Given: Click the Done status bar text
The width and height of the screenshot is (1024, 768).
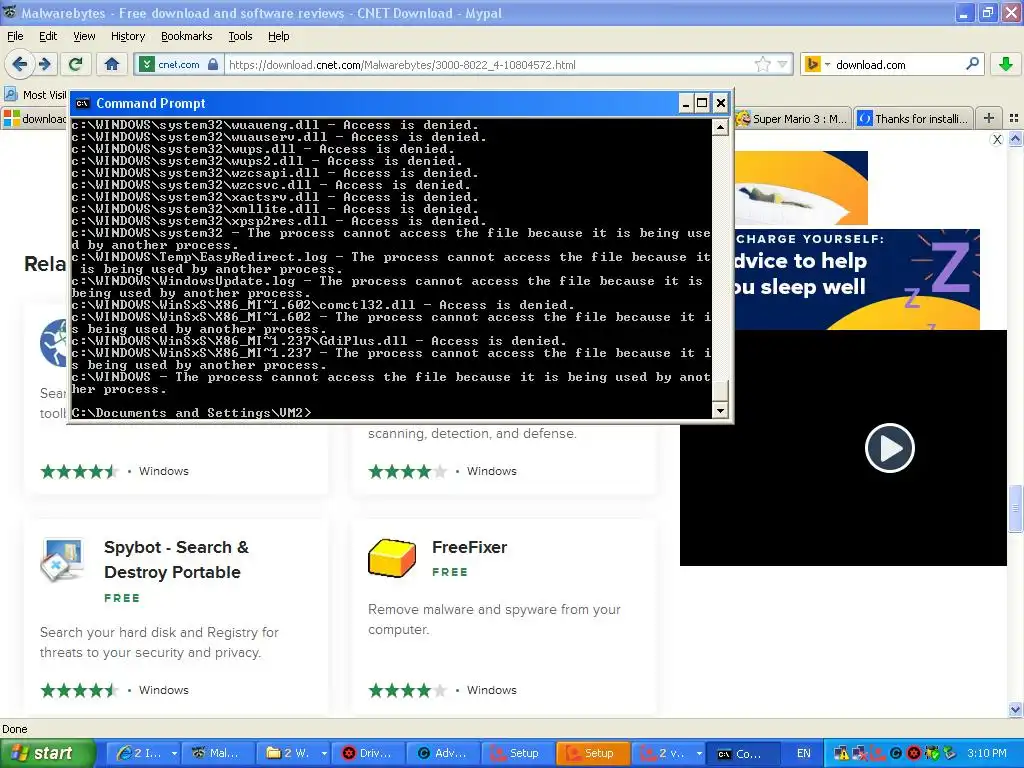Looking at the screenshot, I should pyautogui.click(x=14, y=729).
